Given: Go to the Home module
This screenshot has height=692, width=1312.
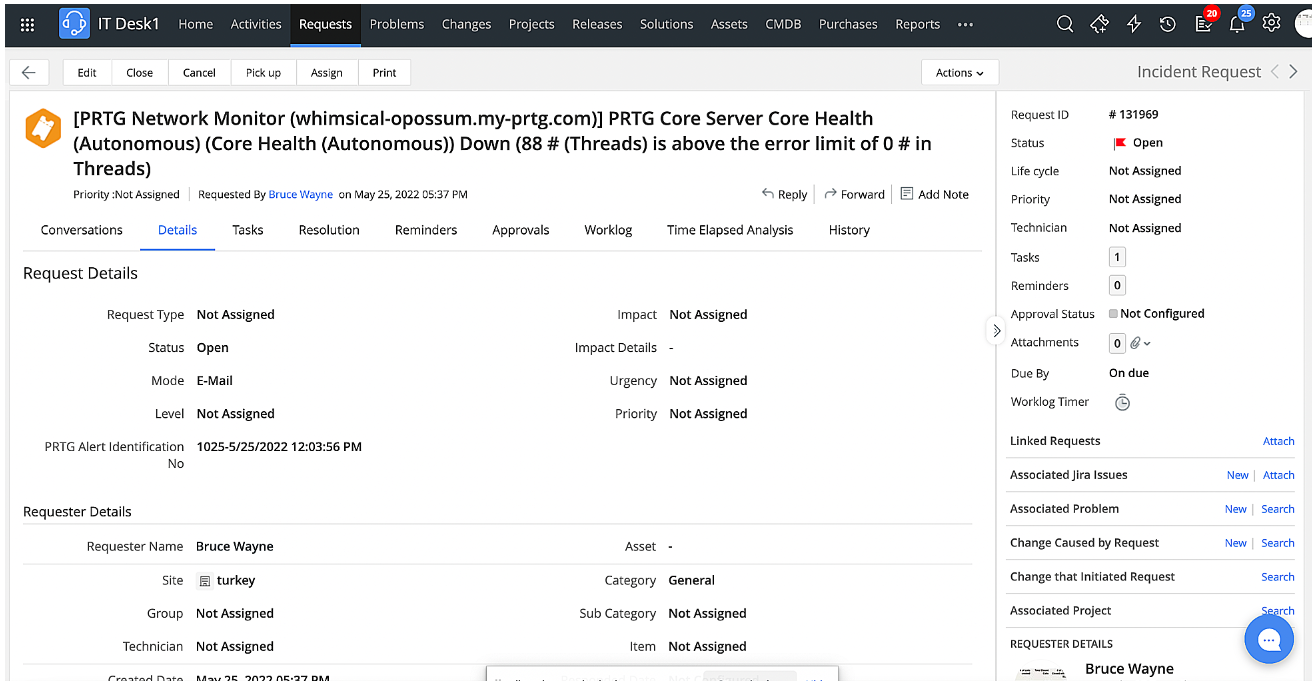Looking at the screenshot, I should (x=196, y=24).
